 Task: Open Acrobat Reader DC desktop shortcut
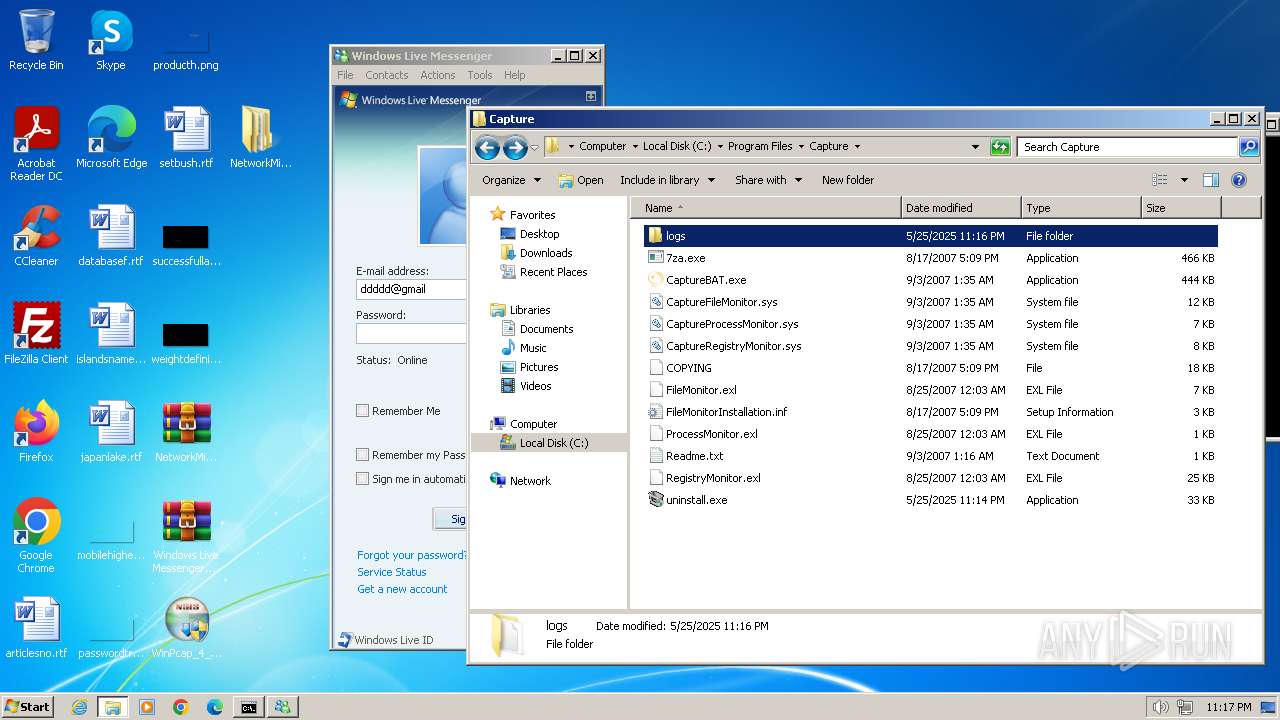coord(36,144)
